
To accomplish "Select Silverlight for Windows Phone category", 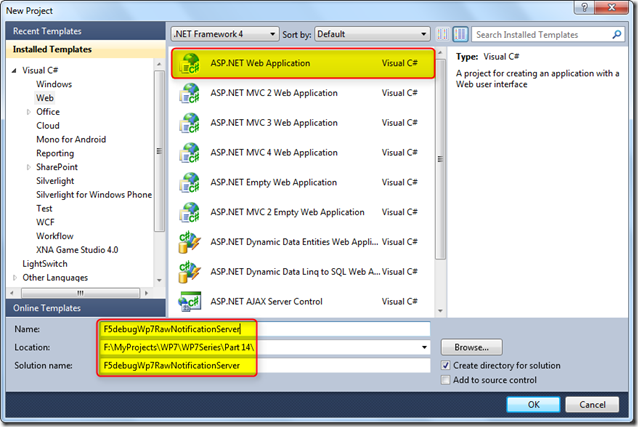I will pos(94,195).
